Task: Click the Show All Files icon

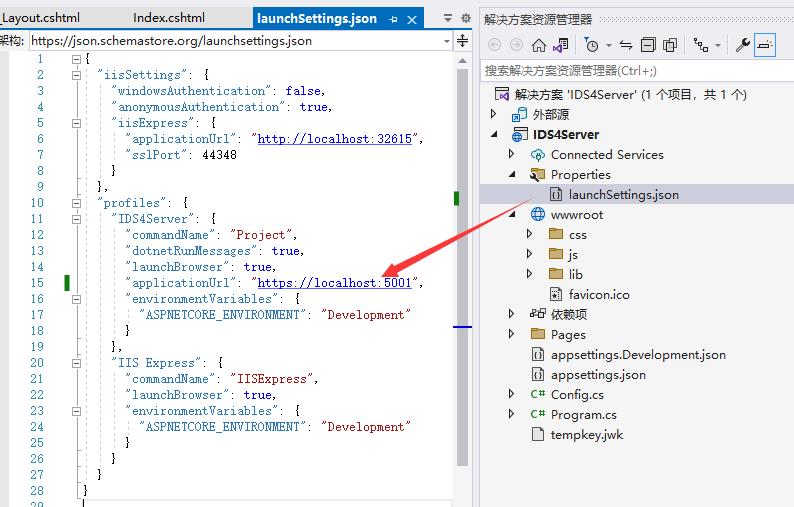Action: [x=670, y=45]
